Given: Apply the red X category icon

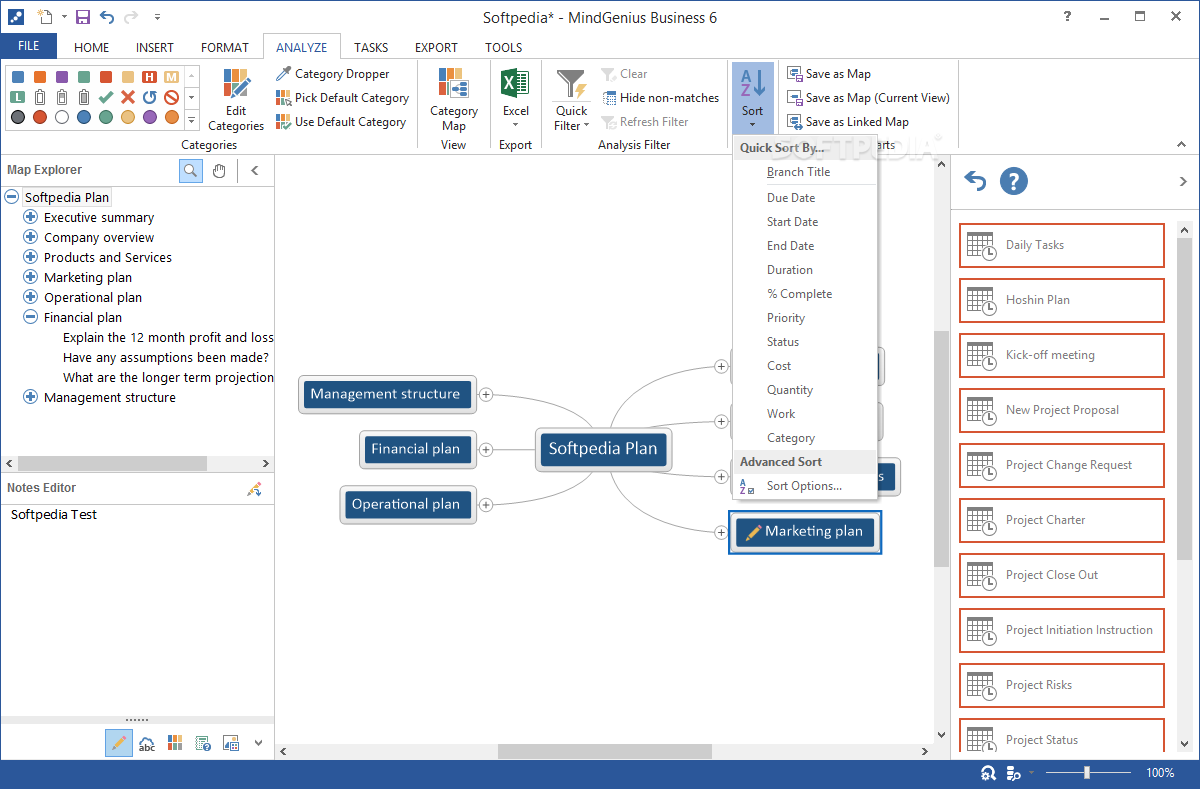Looking at the screenshot, I should click(x=127, y=97).
